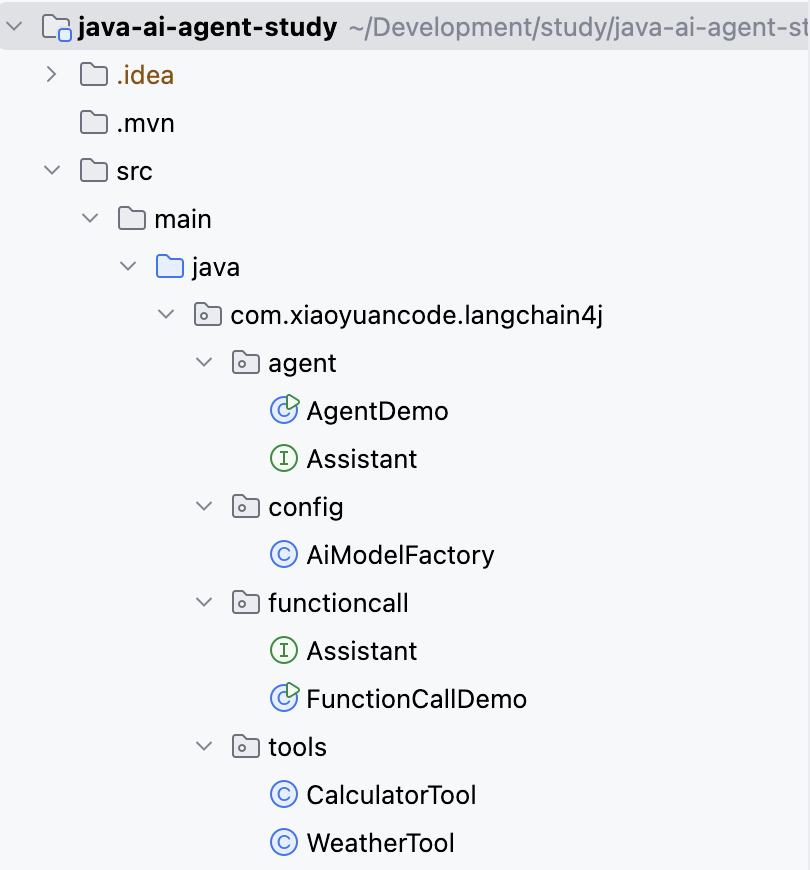Collapse the com.xiaoyuancode.langchain4j package chevron

[x=166, y=315]
